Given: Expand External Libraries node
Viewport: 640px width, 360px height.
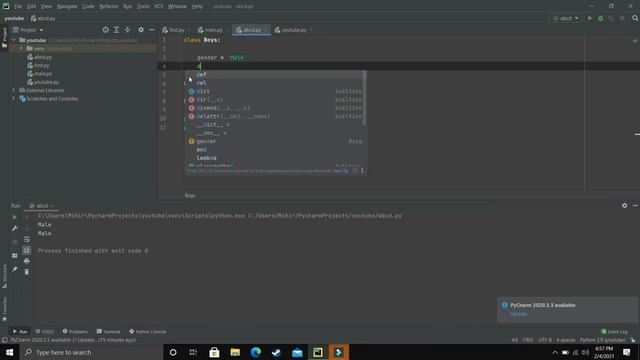Looking at the screenshot, I should (14, 90).
